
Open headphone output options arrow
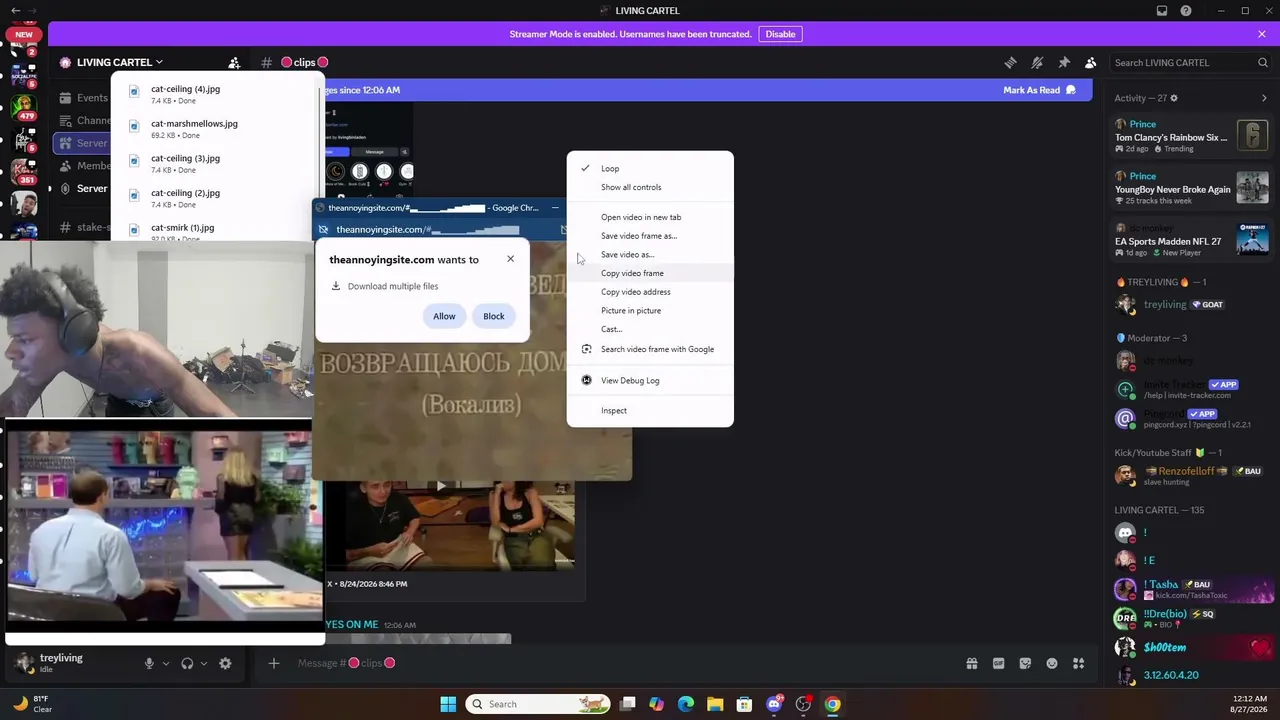(204, 663)
